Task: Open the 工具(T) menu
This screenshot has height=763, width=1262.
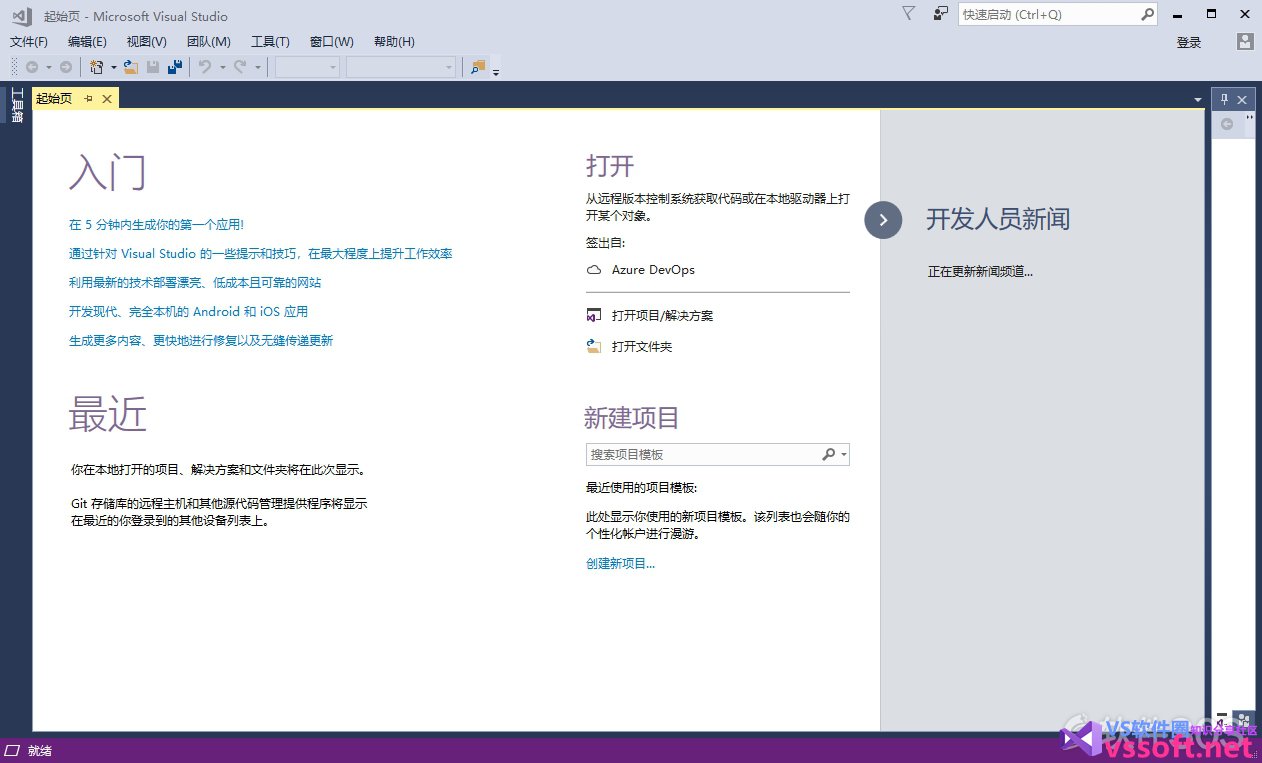Action: (270, 42)
